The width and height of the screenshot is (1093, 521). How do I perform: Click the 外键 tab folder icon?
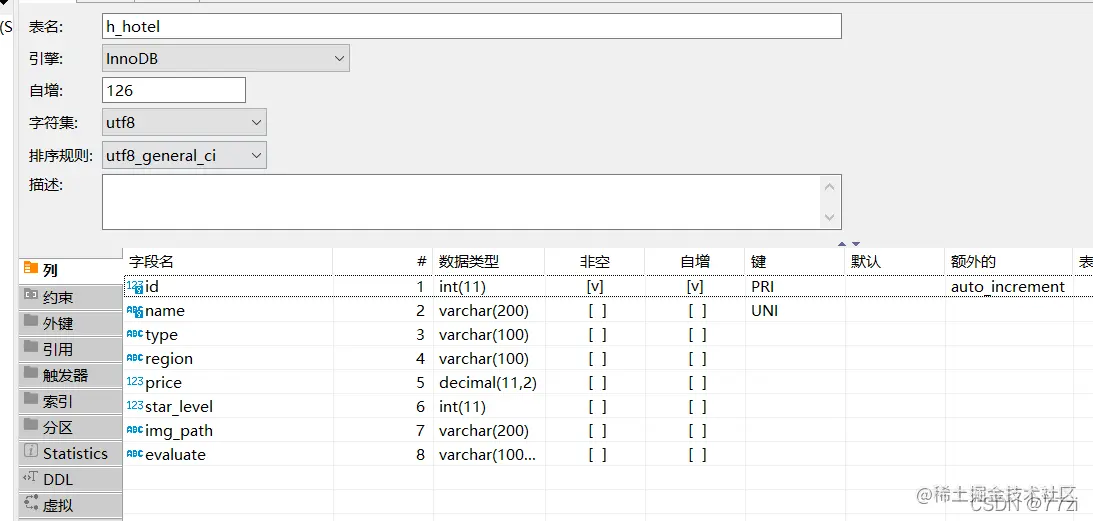(30, 321)
